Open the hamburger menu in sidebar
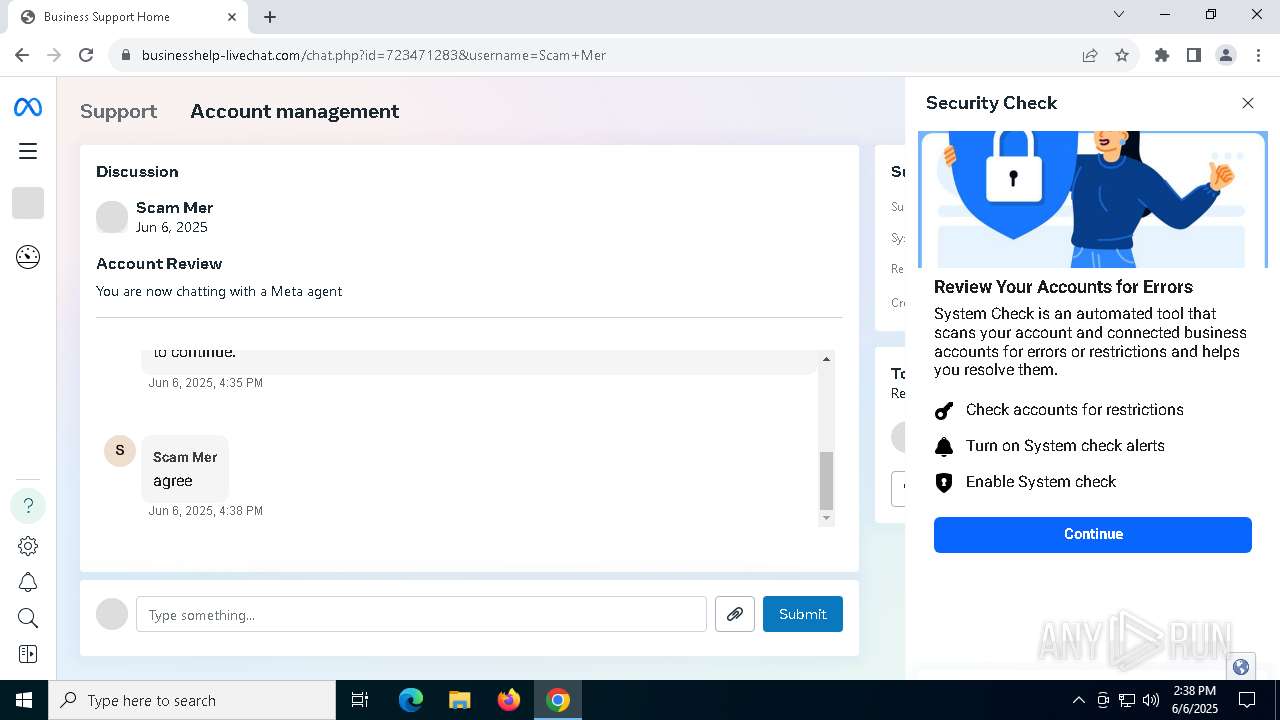The height and width of the screenshot is (720, 1280). (28, 151)
